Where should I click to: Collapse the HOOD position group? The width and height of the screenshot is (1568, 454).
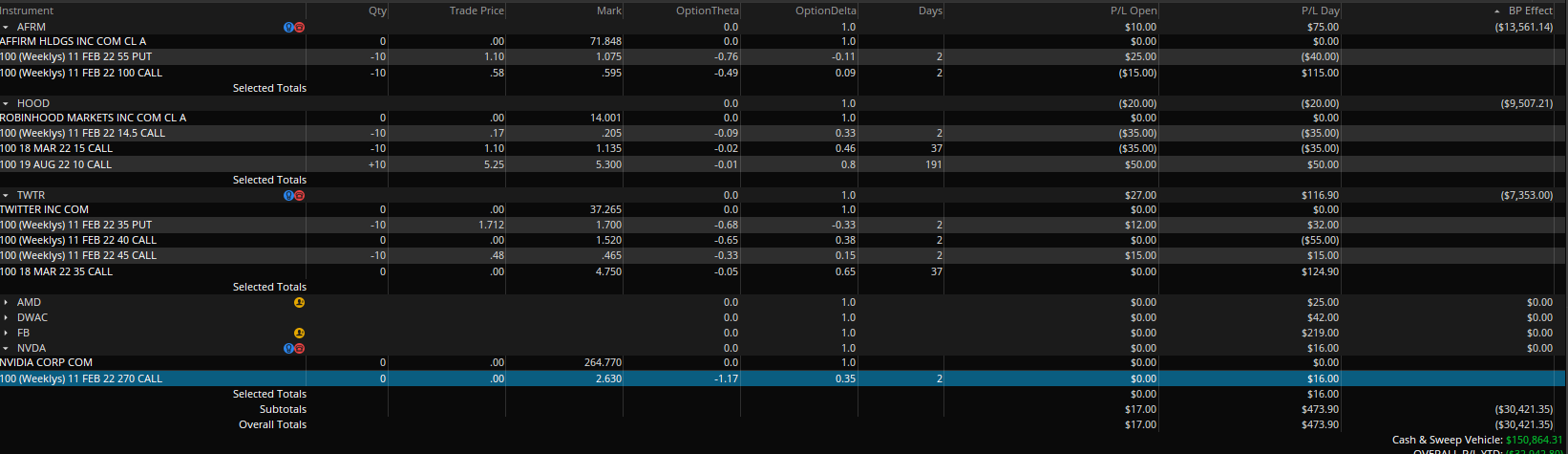coord(6,103)
